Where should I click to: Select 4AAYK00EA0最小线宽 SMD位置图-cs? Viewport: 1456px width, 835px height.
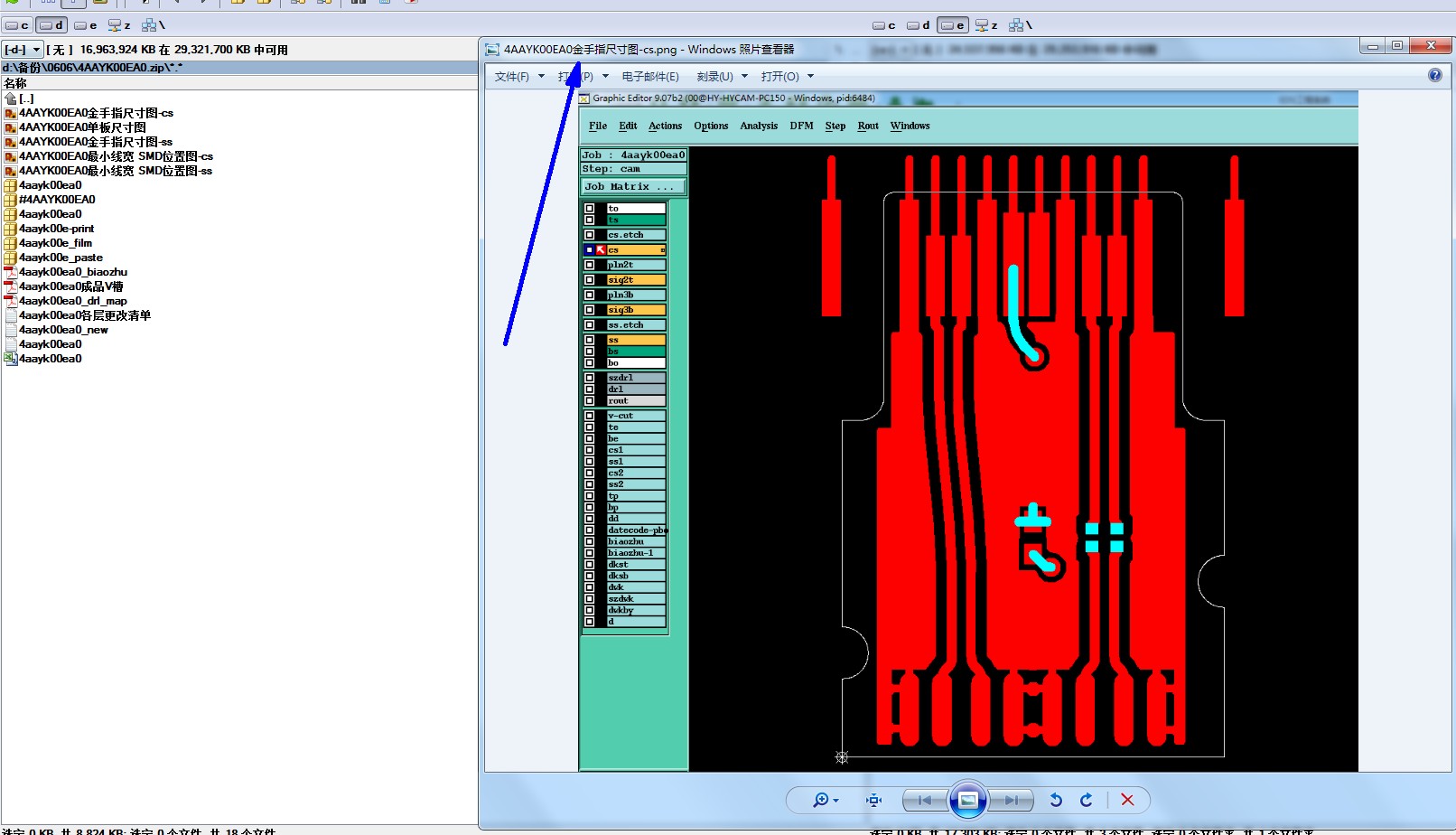tap(116, 156)
